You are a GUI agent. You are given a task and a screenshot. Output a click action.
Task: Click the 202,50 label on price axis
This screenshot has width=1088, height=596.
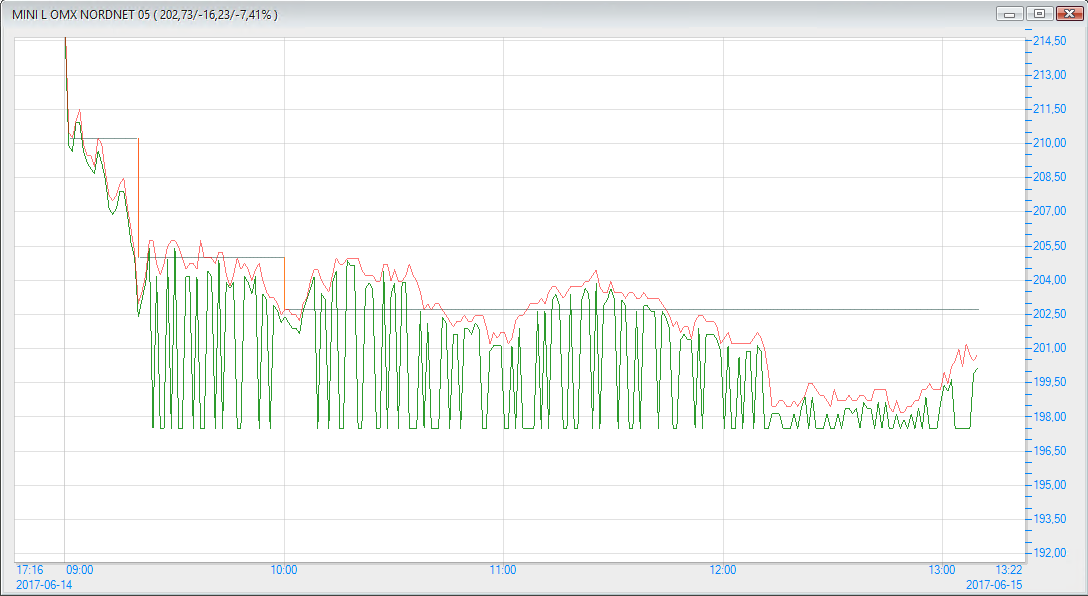coord(1049,314)
